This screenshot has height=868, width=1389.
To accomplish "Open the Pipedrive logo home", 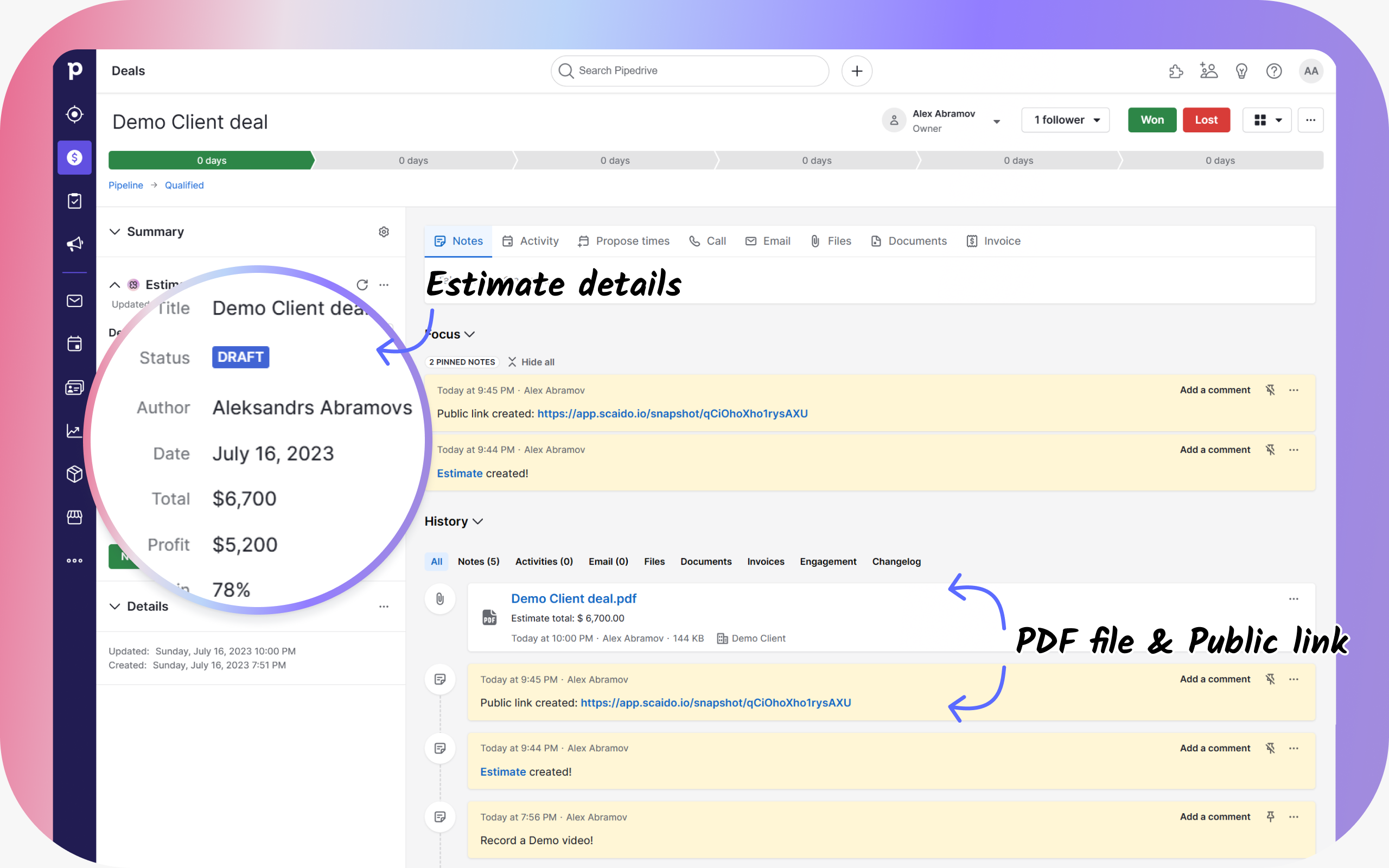I will point(75,71).
